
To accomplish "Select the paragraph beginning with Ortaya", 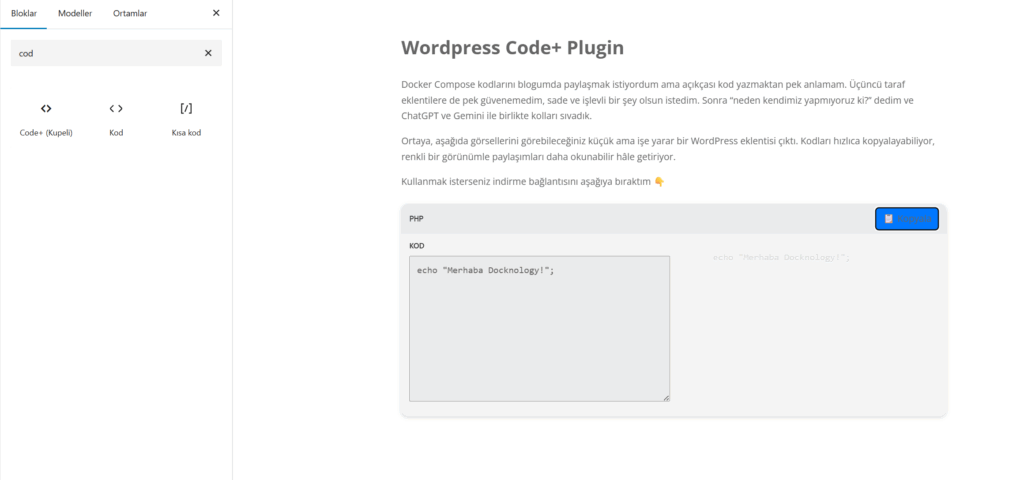I will pyautogui.click(x=667, y=149).
